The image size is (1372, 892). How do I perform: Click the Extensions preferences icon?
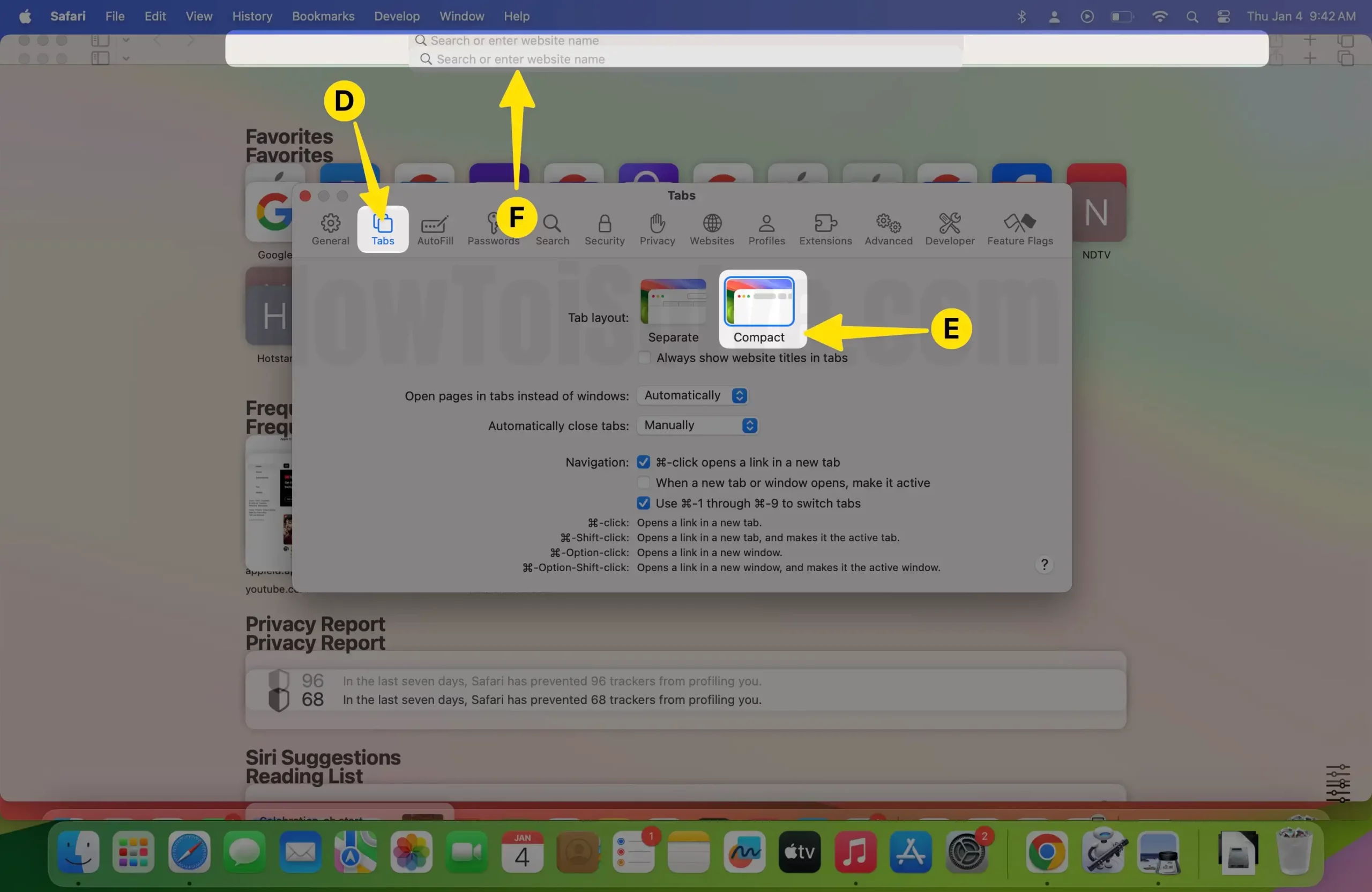[x=825, y=227]
